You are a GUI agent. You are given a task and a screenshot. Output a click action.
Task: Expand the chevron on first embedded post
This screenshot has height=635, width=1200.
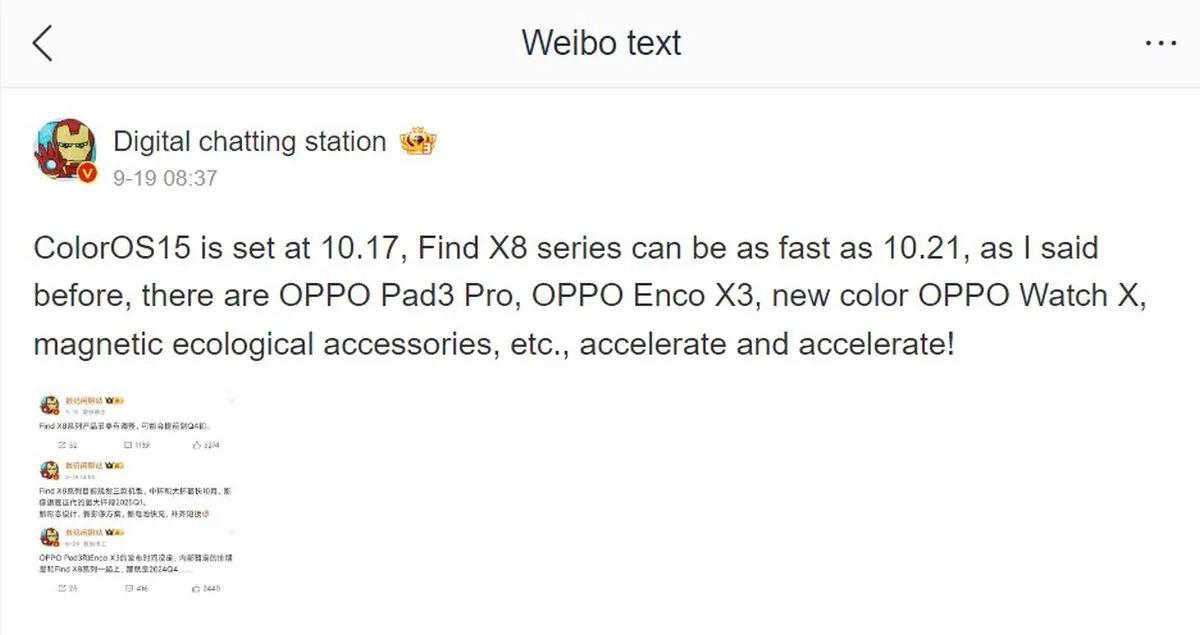point(232,401)
